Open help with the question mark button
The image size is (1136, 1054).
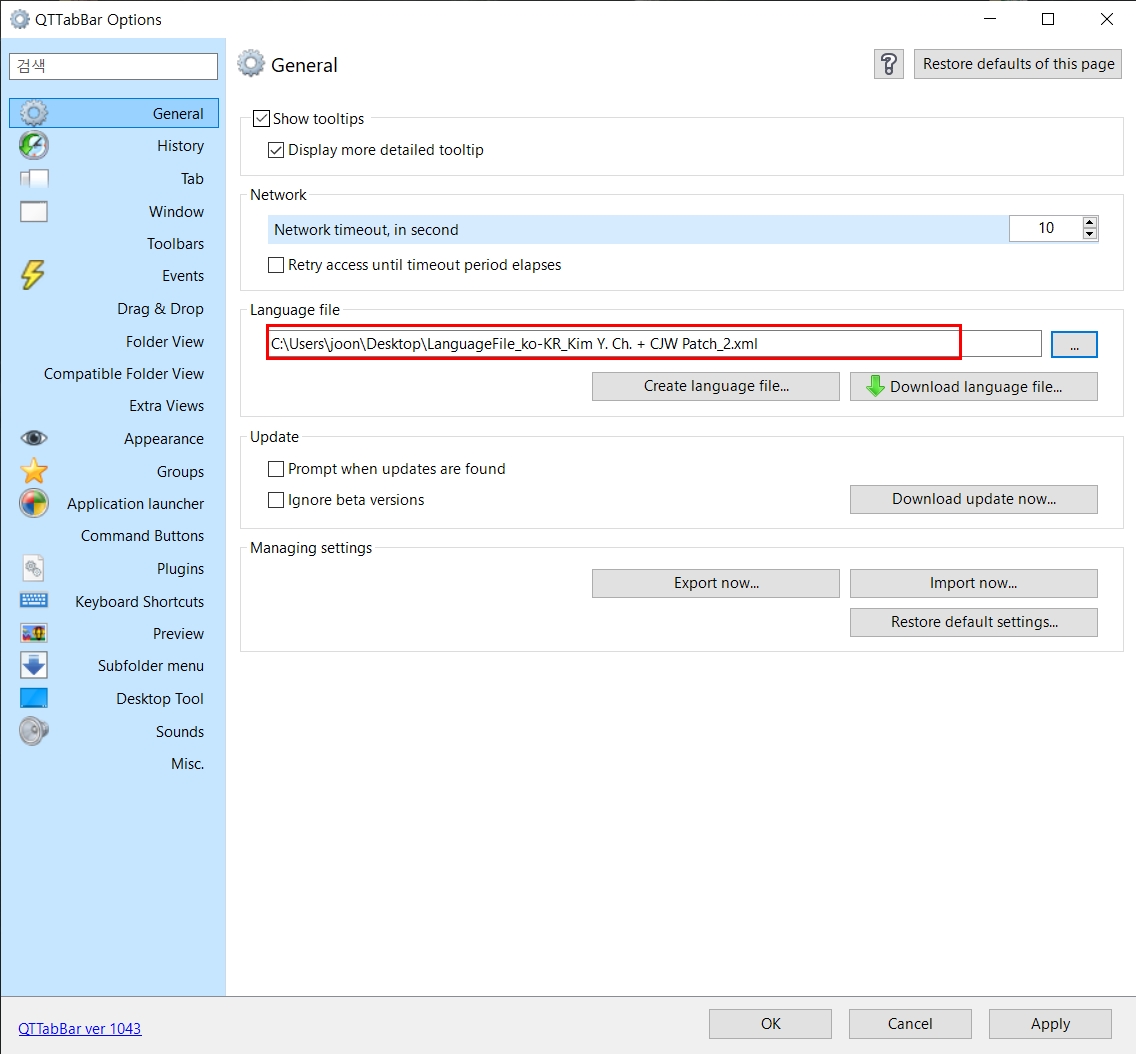click(x=888, y=64)
